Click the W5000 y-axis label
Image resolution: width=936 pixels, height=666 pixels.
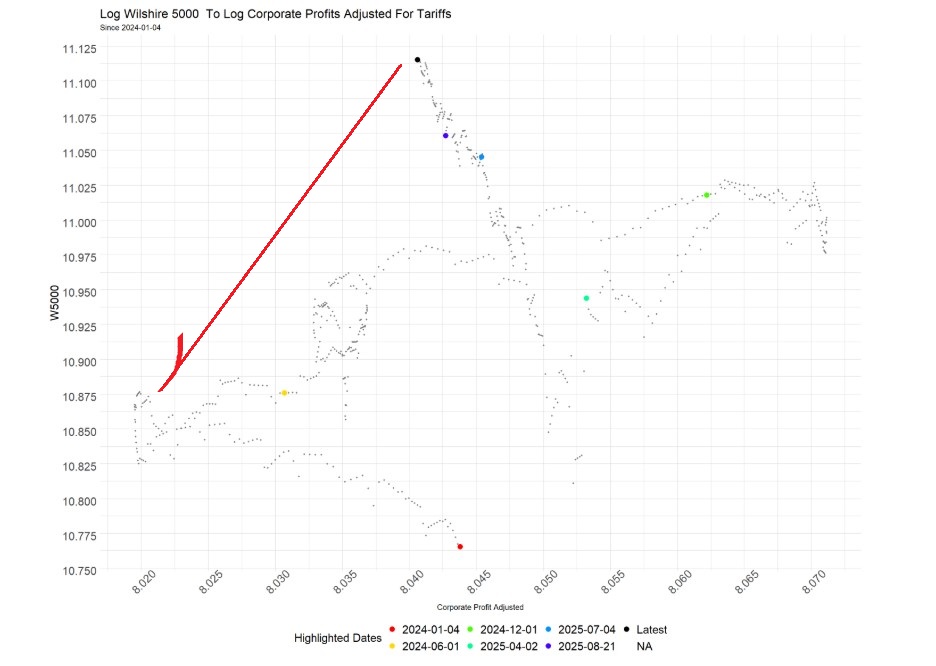54,303
